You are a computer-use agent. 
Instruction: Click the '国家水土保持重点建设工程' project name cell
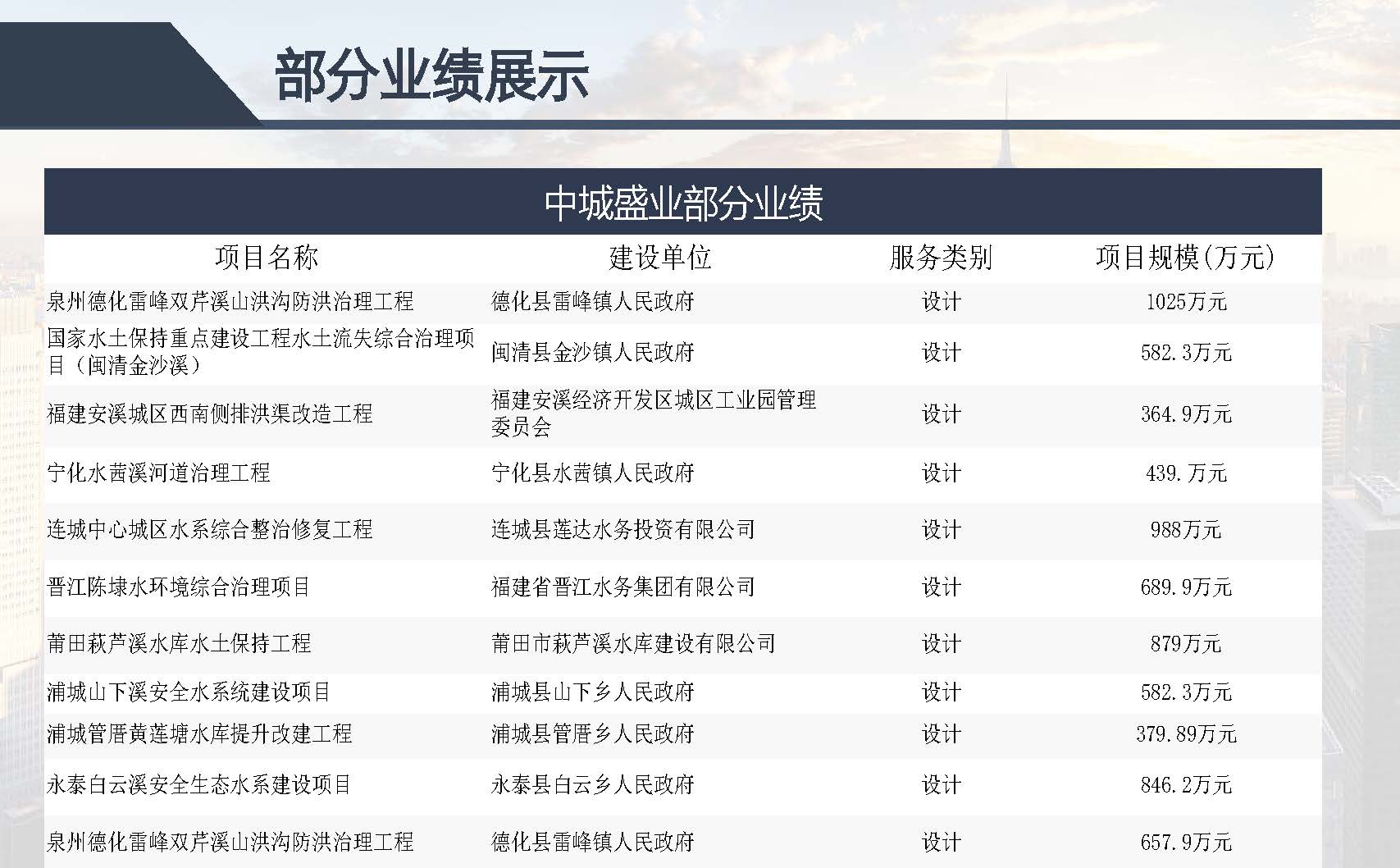pos(261,352)
